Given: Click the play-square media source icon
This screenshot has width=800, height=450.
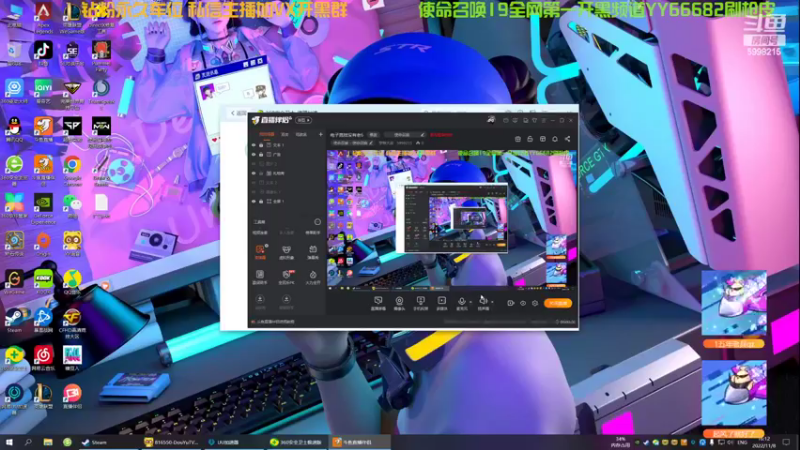Looking at the screenshot, I should 442,301.
